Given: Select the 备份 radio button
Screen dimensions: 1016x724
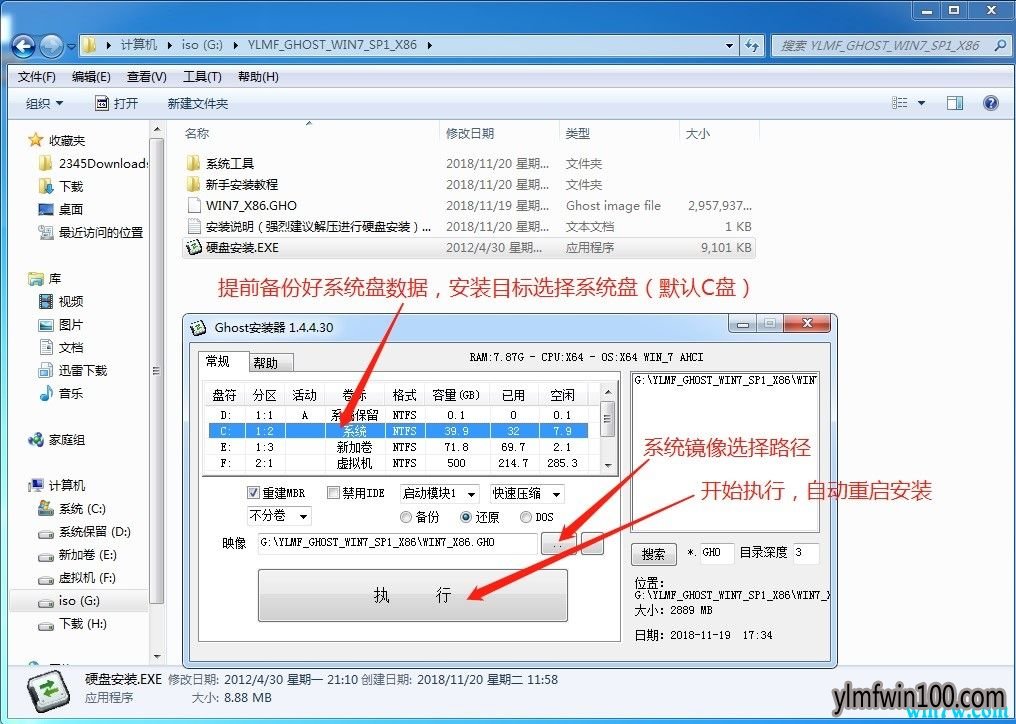Looking at the screenshot, I should coord(406,517).
